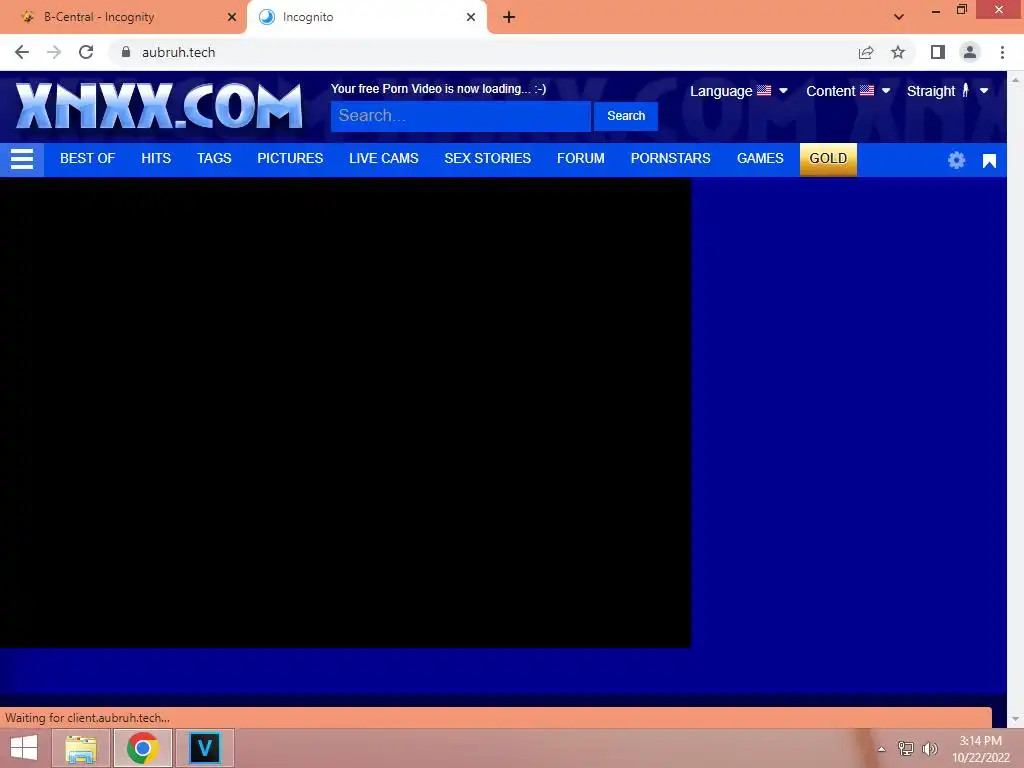Open network icon in system tray
The image size is (1024, 768).
pyautogui.click(x=906, y=749)
